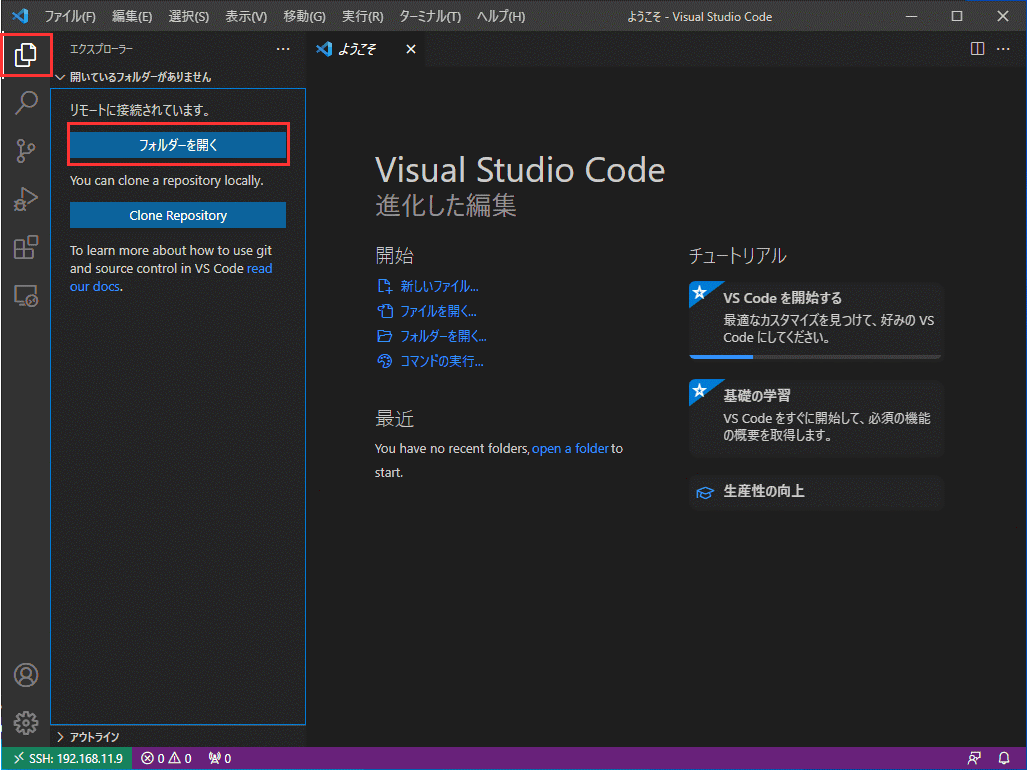Click progress bar under VS Code を開始する
Image resolution: width=1028 pixels, height=771 pixels.
pyautogui.click(x=816, y=357)
